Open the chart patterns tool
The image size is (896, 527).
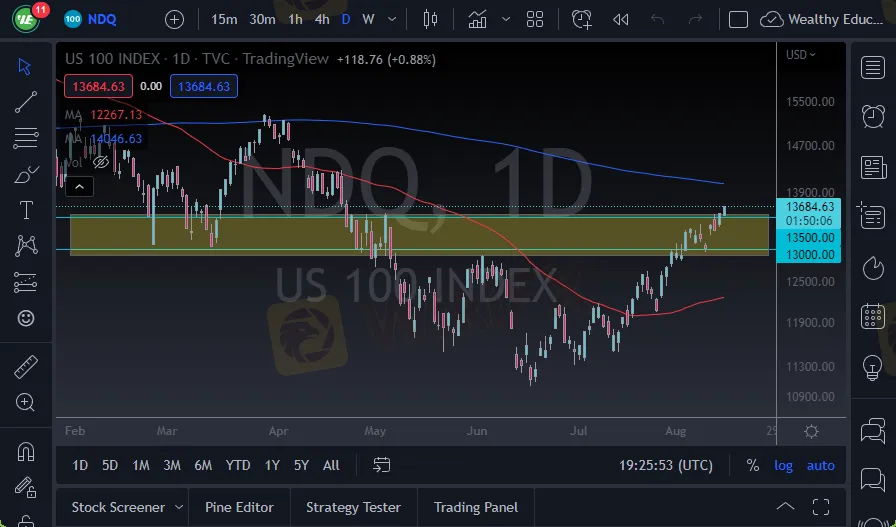coord(26,246)
